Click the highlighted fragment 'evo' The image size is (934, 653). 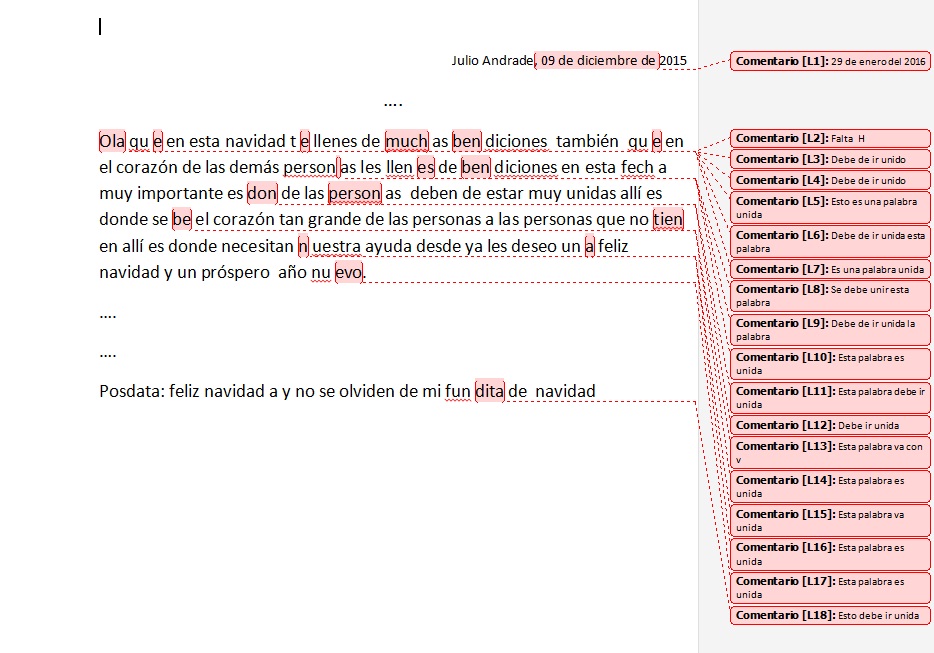349,272
